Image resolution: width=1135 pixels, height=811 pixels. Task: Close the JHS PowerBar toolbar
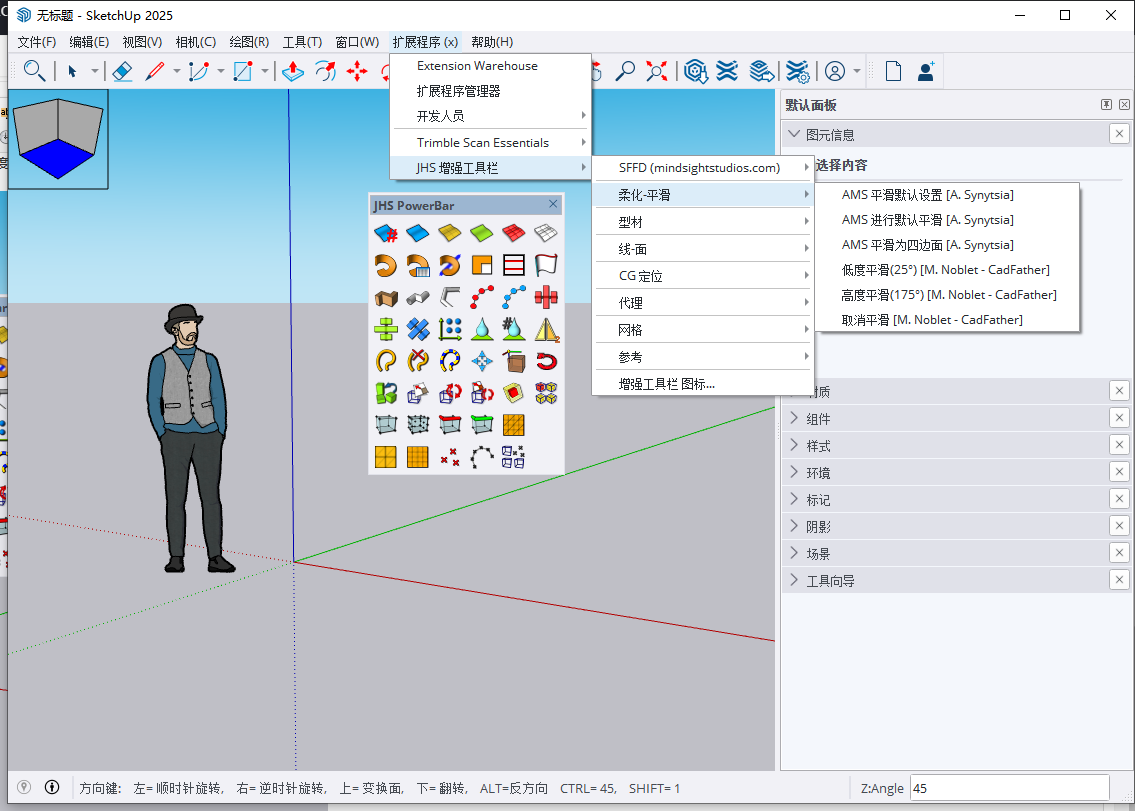tap(553, 203)
